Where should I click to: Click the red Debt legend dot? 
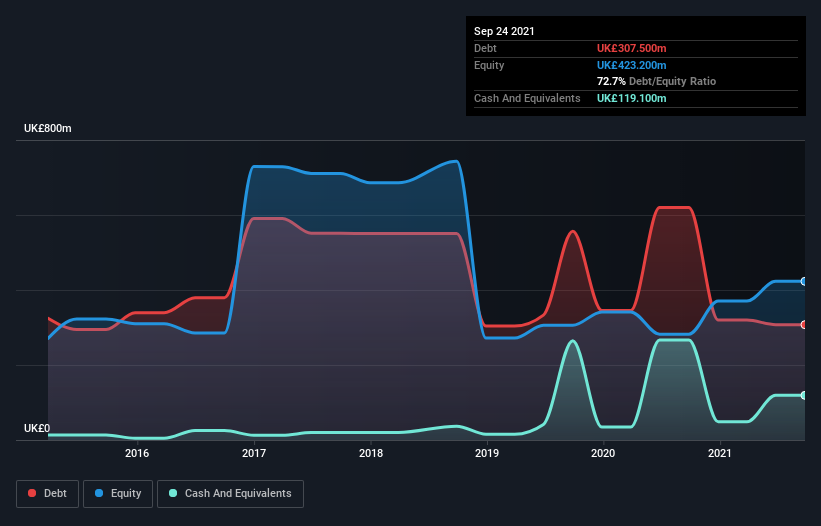[x=32, y=493]
